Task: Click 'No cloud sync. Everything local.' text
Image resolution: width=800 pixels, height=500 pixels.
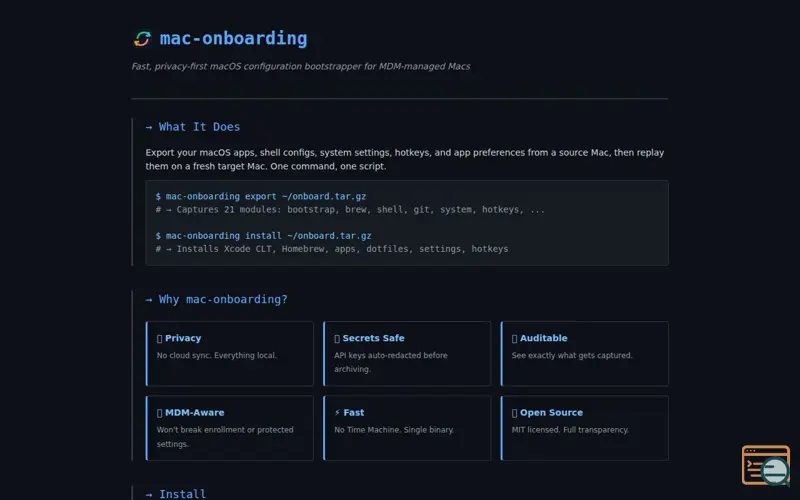Action: click(x=216, y=355)
